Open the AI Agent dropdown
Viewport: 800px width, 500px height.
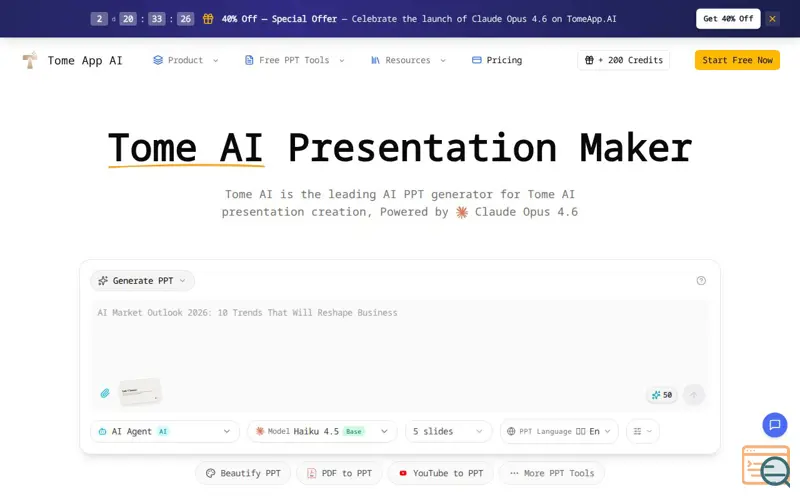click(165, 432)
